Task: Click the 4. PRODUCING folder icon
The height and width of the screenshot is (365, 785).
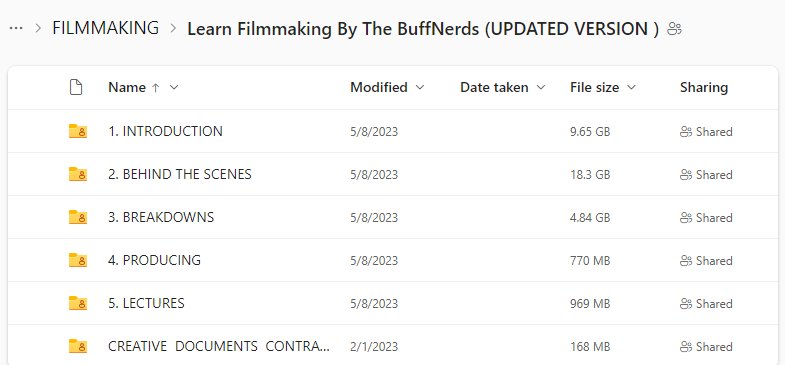Action: pyautogui.click(x=78, y=260)
